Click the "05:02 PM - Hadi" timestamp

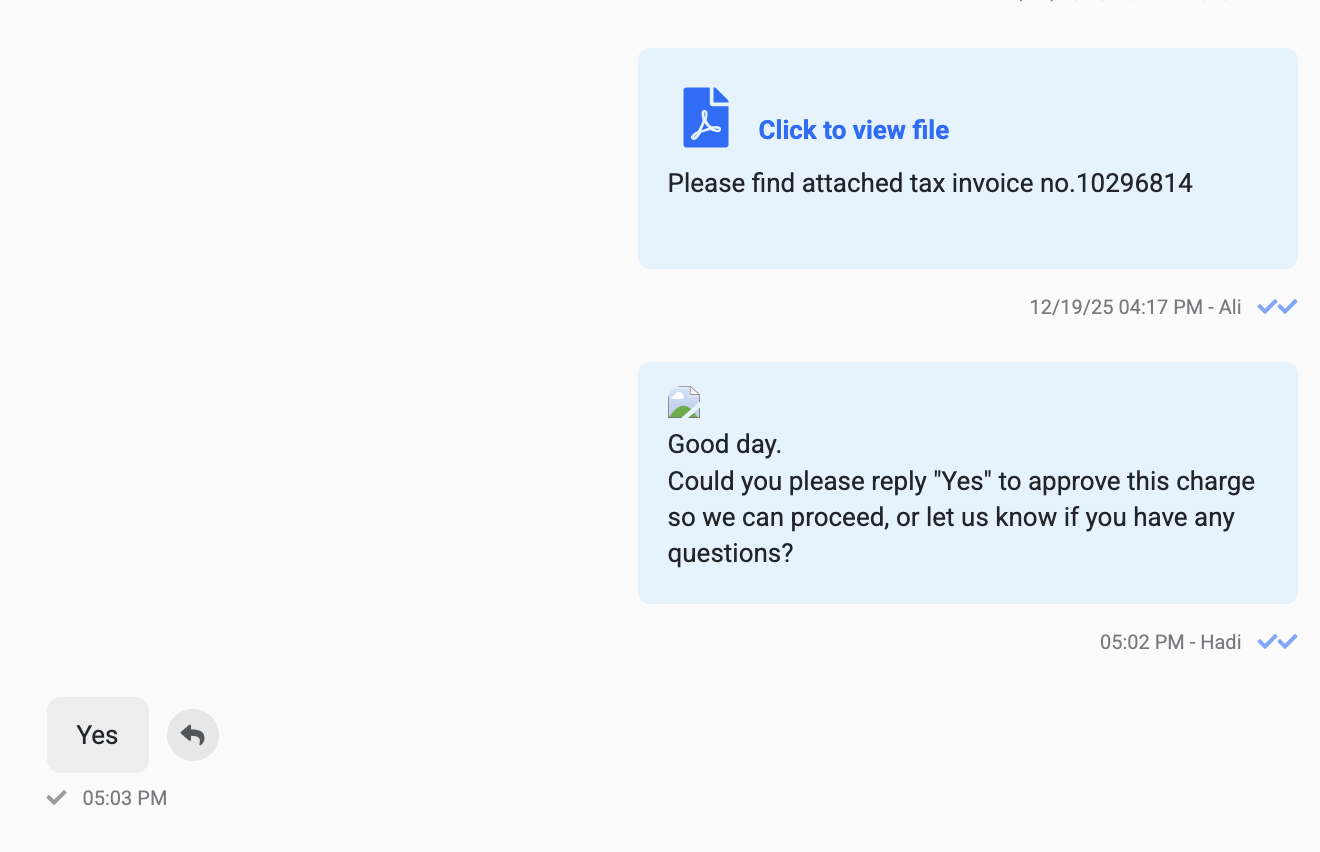click(x=1170, y=642)
